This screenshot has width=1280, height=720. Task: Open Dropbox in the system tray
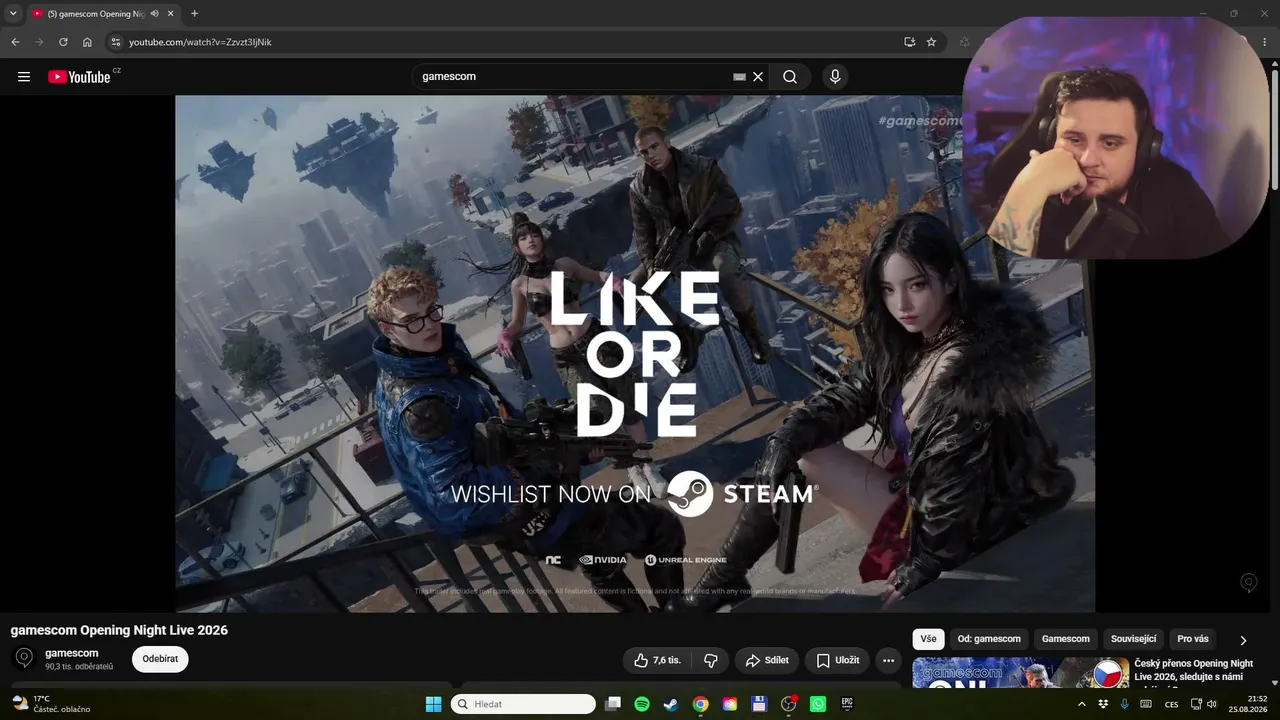pos(1103,704)
